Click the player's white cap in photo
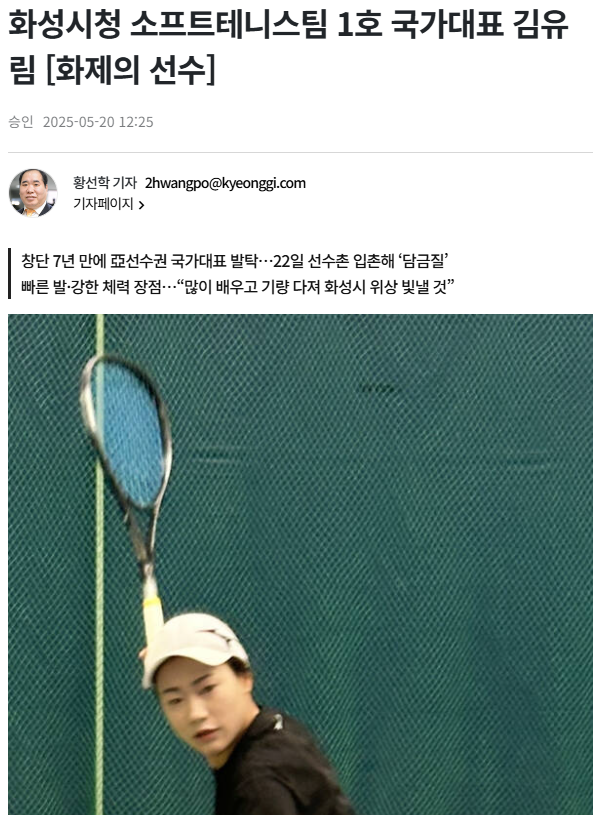Screen dimensions: 601x815 [193, 645]
